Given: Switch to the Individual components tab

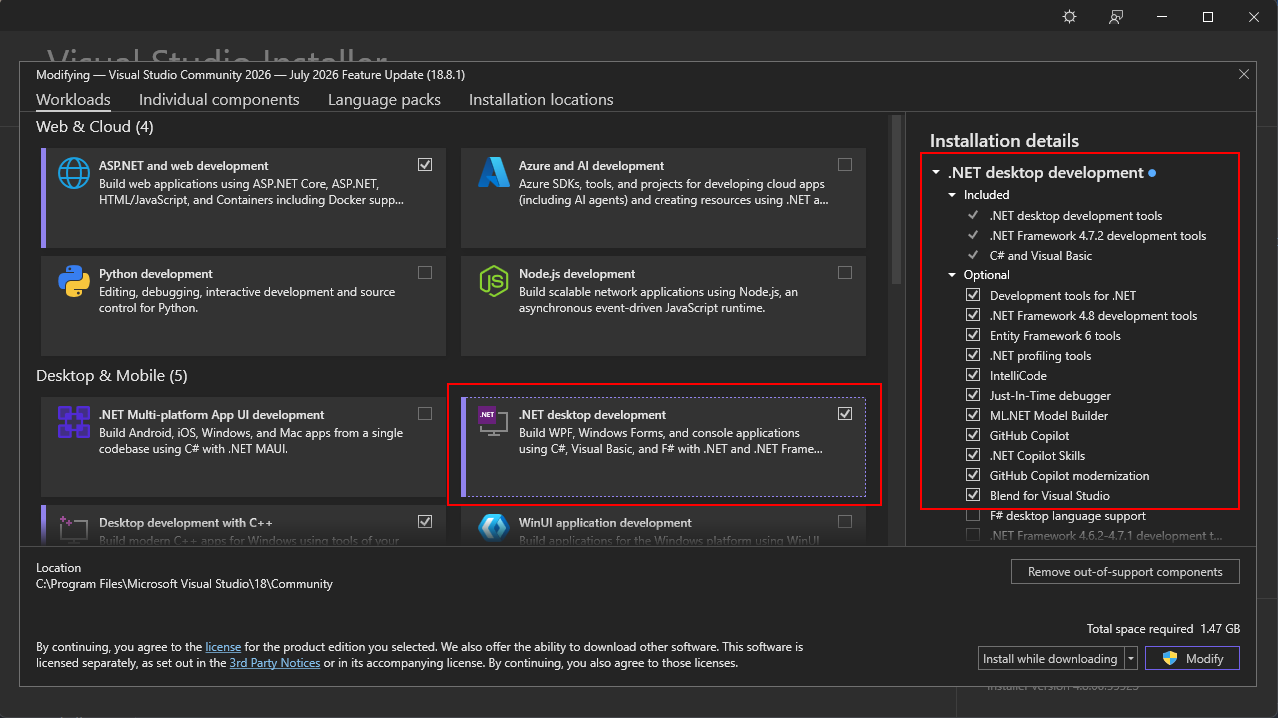Looking at the screenshot, I should (x=219, y=100).
